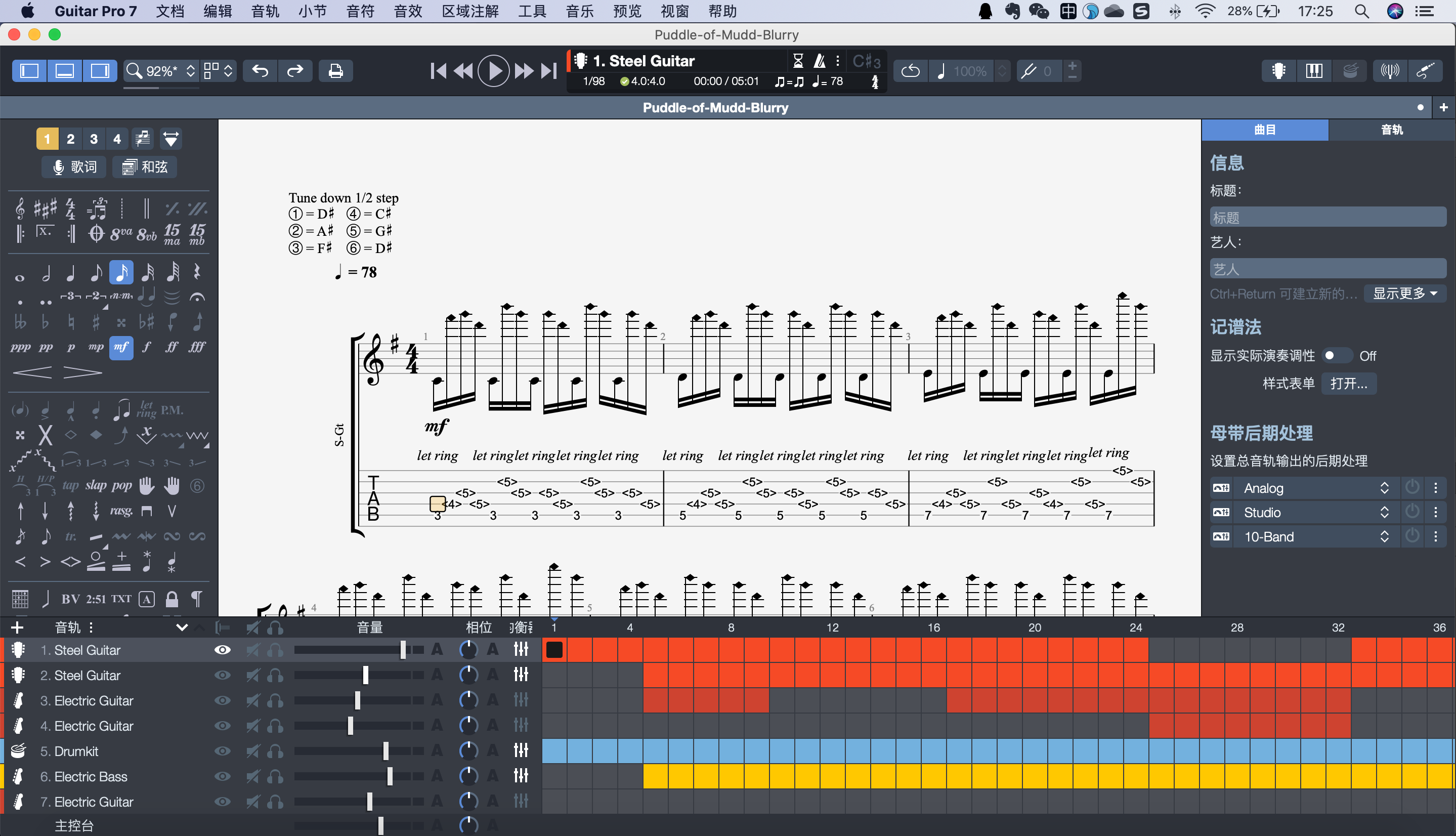Viewport: 1456px width, 836px height.
Task: Add a new document tab with plus
Action: coord(1443,107)
